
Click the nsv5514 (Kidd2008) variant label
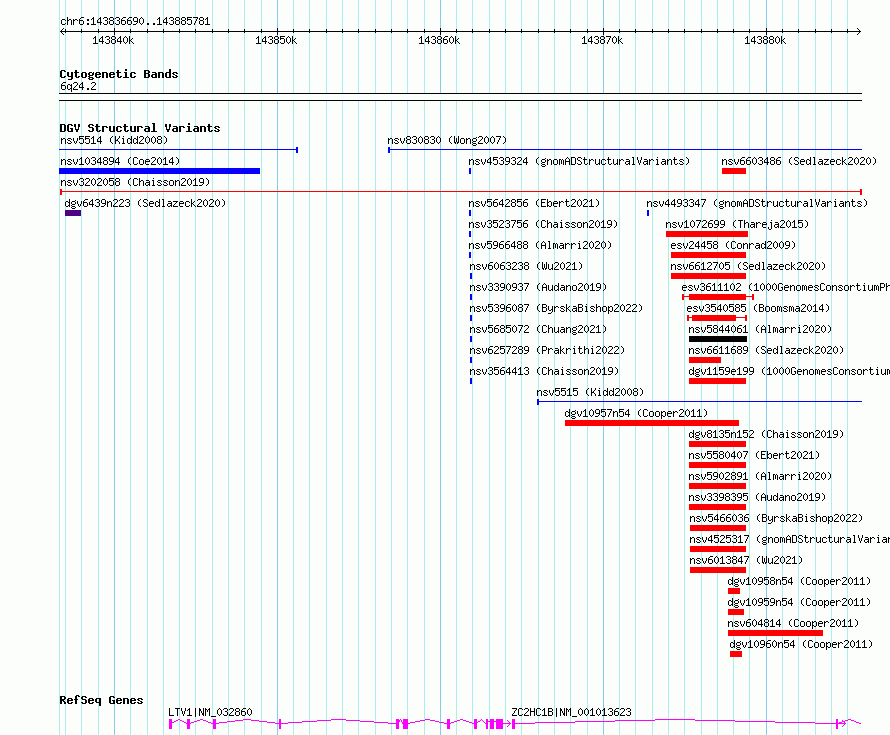click(x=114, y=140)
